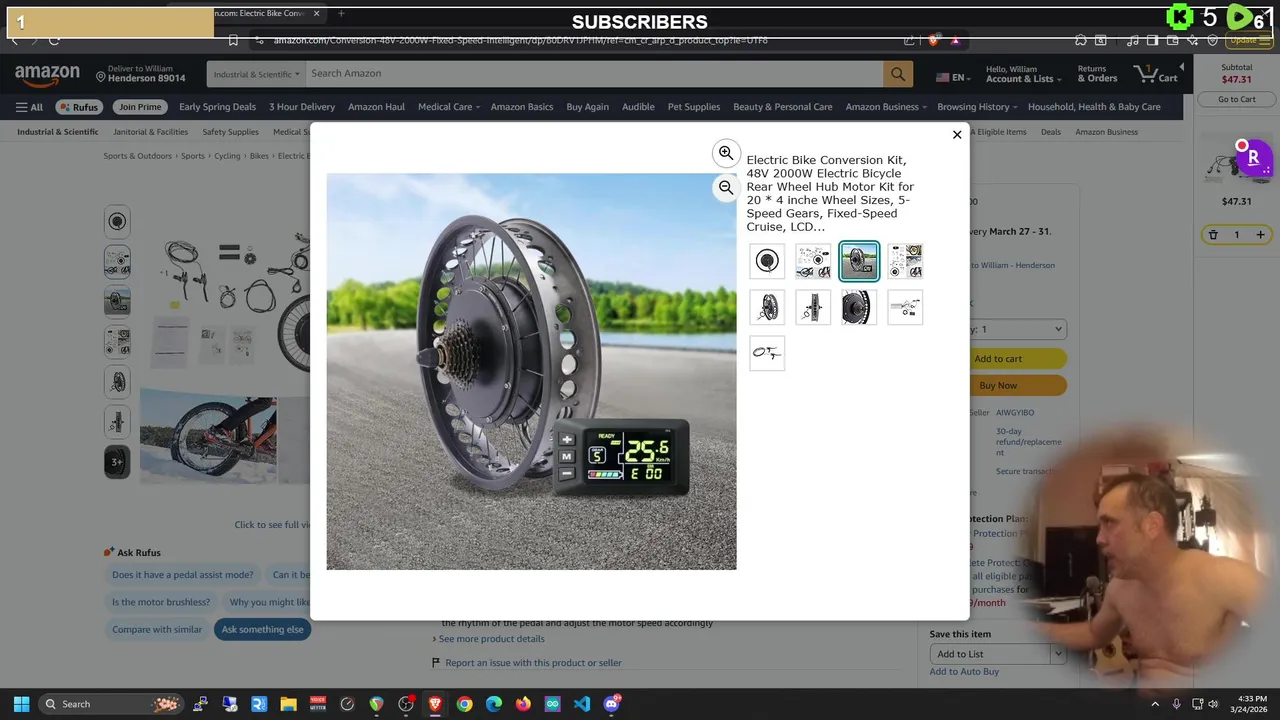Expand the Medical Care dropdown
The image size is (1280, 720).
coord(448,107)
